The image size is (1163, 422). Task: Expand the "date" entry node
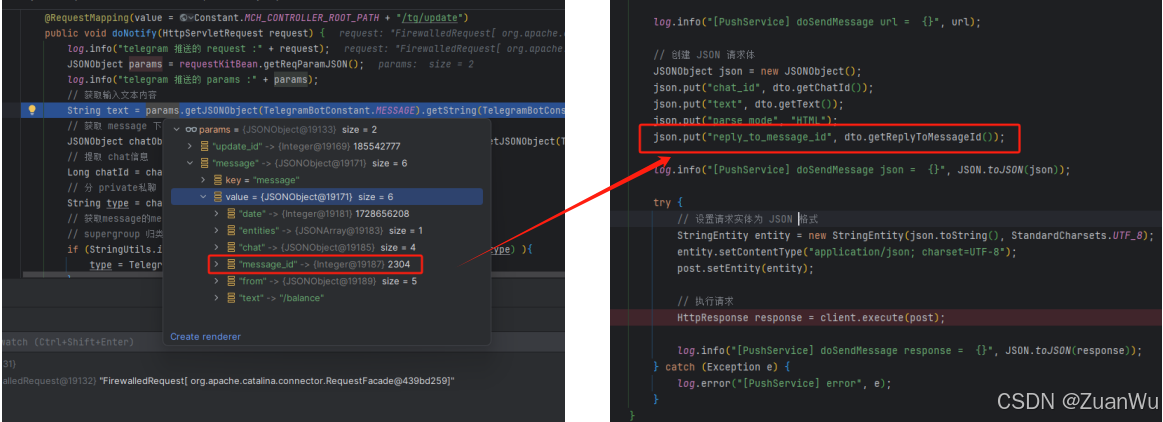pyautogui.click(x=217, y=214)
